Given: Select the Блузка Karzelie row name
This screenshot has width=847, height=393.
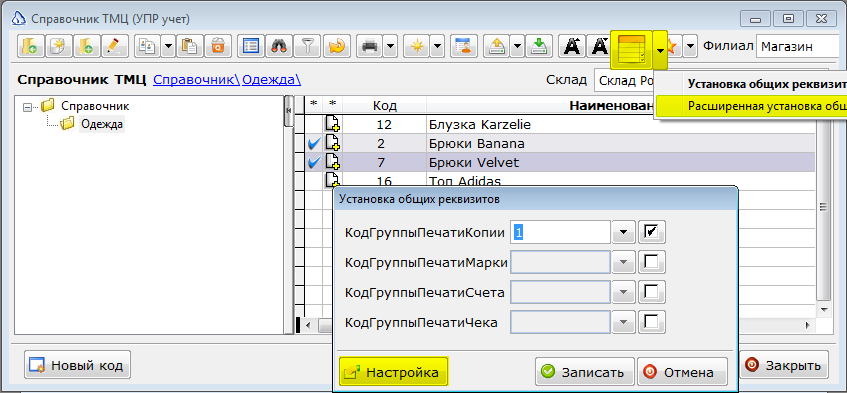Looking at the screenshot, I should (x=480, y=125).
